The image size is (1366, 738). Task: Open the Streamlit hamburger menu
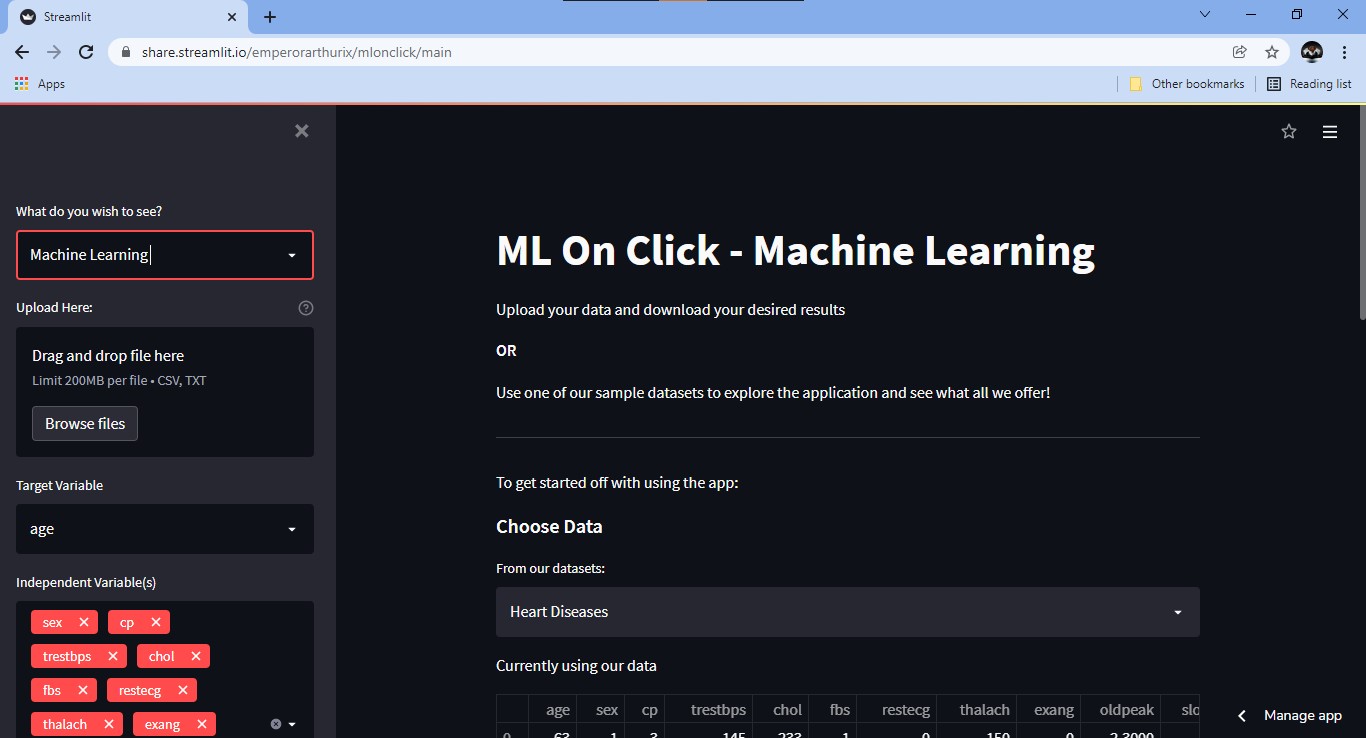(x=1330, y=131)
